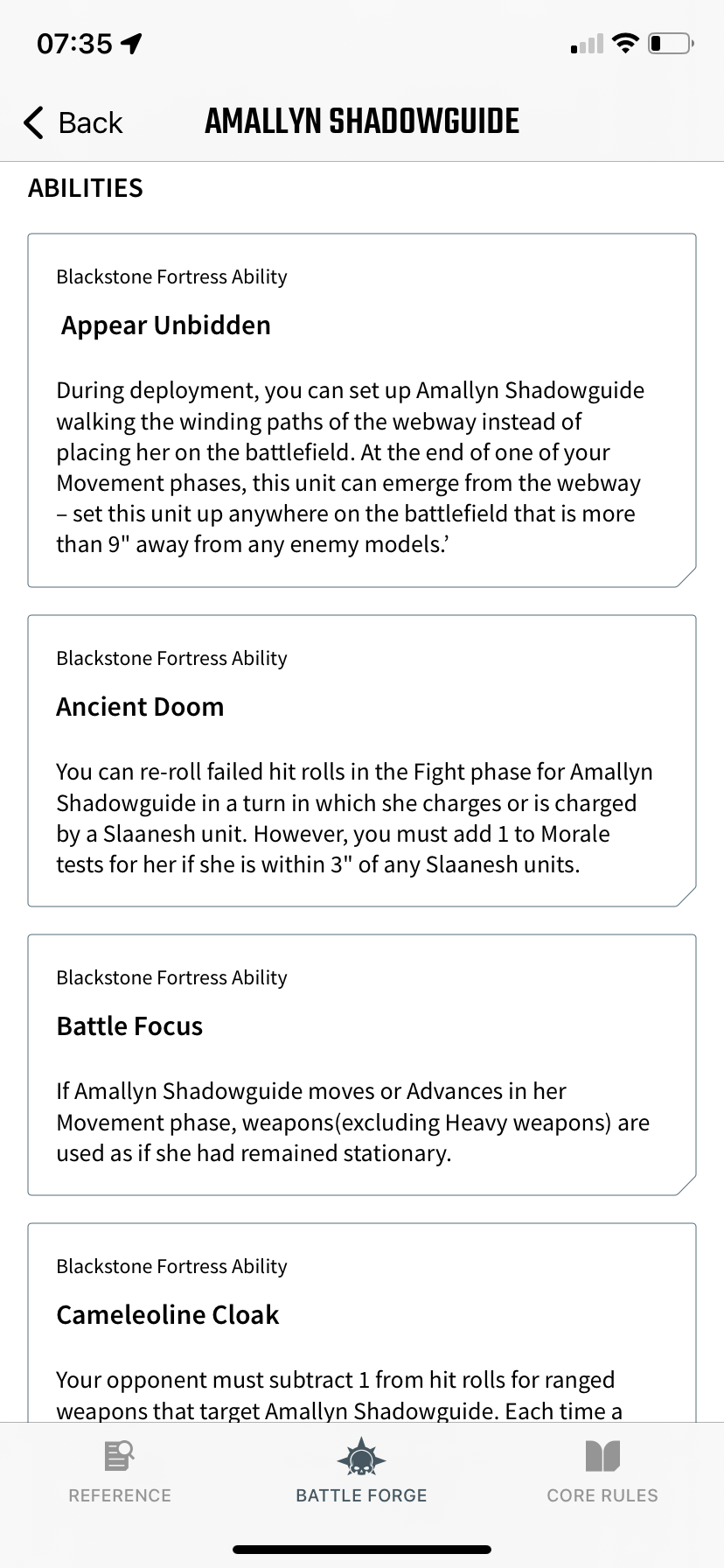This screenshot has width=724, height=1568.
Task: Open the Battle Forge skull icon
Action: (361, 1457)
